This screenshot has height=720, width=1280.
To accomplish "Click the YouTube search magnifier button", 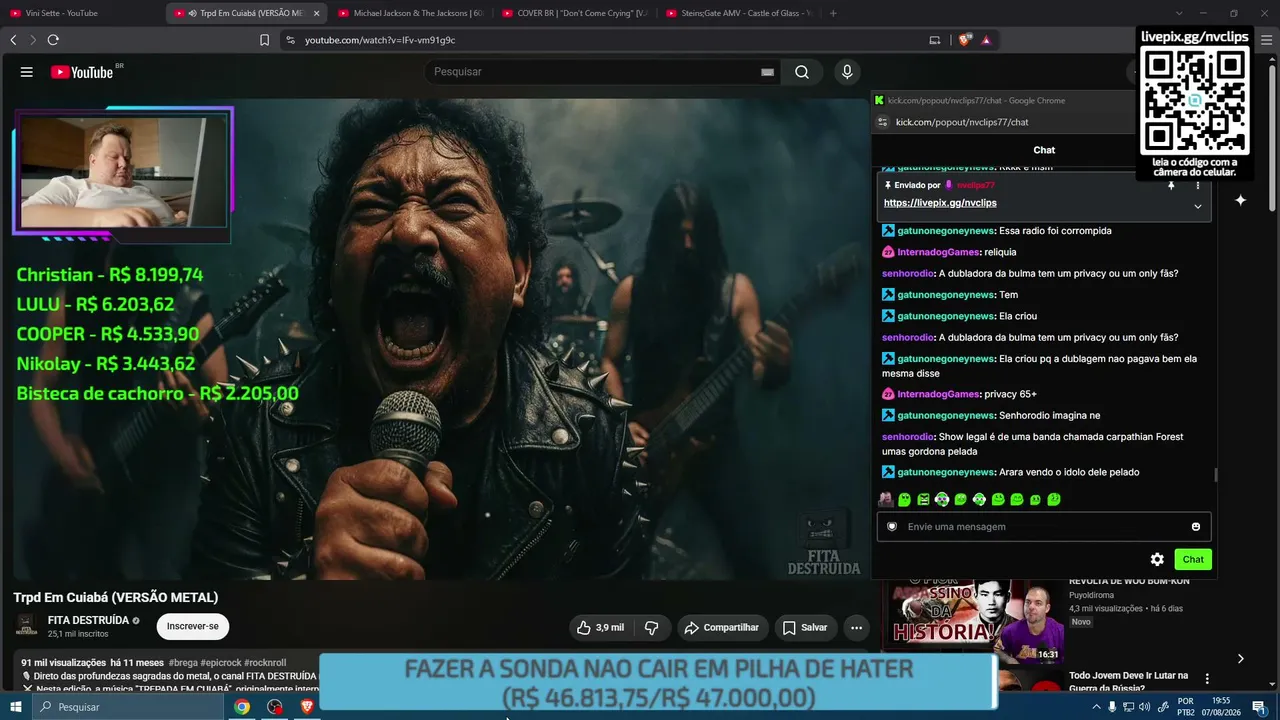I will coord(802,72).
